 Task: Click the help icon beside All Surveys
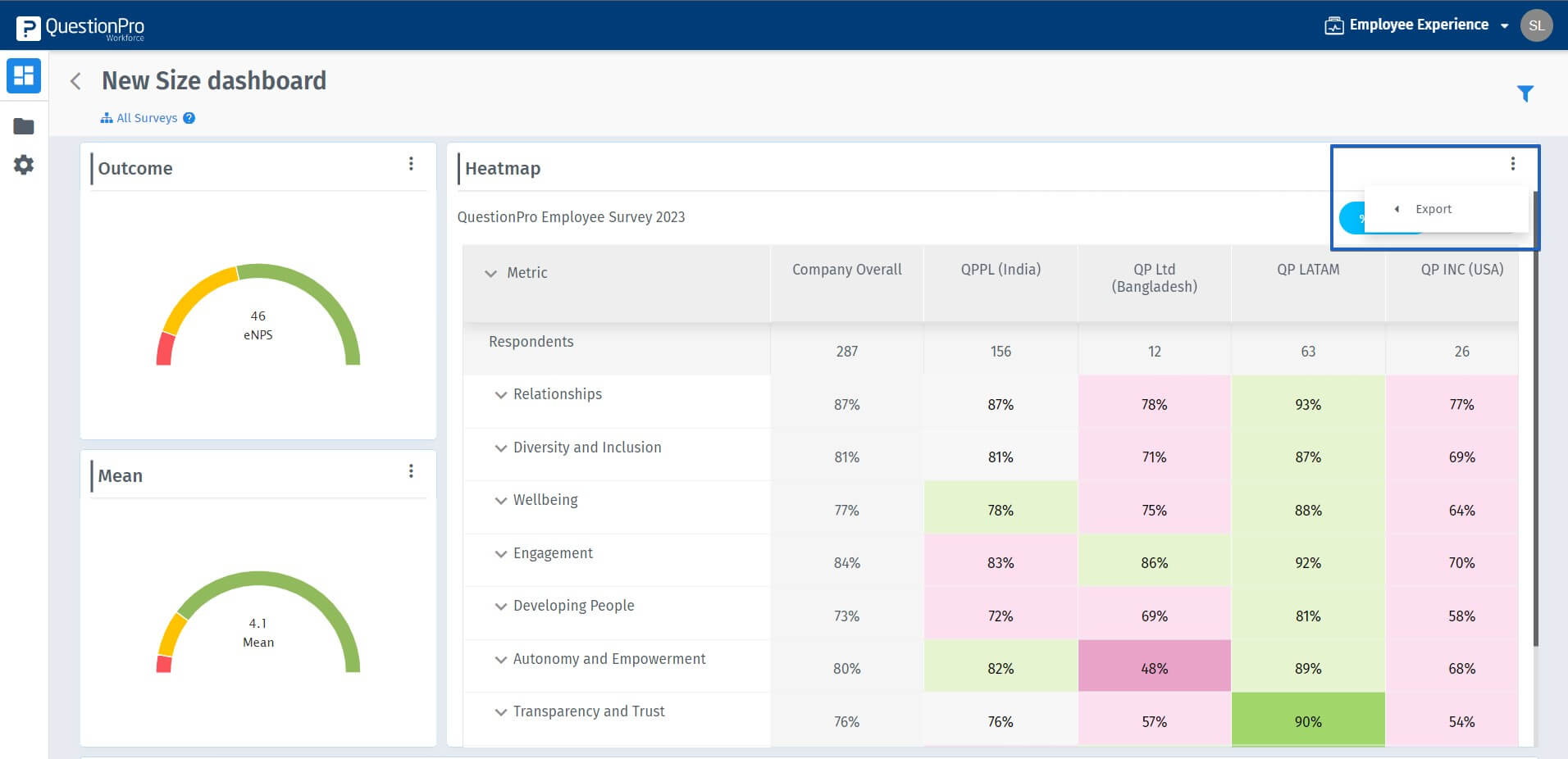189,118
